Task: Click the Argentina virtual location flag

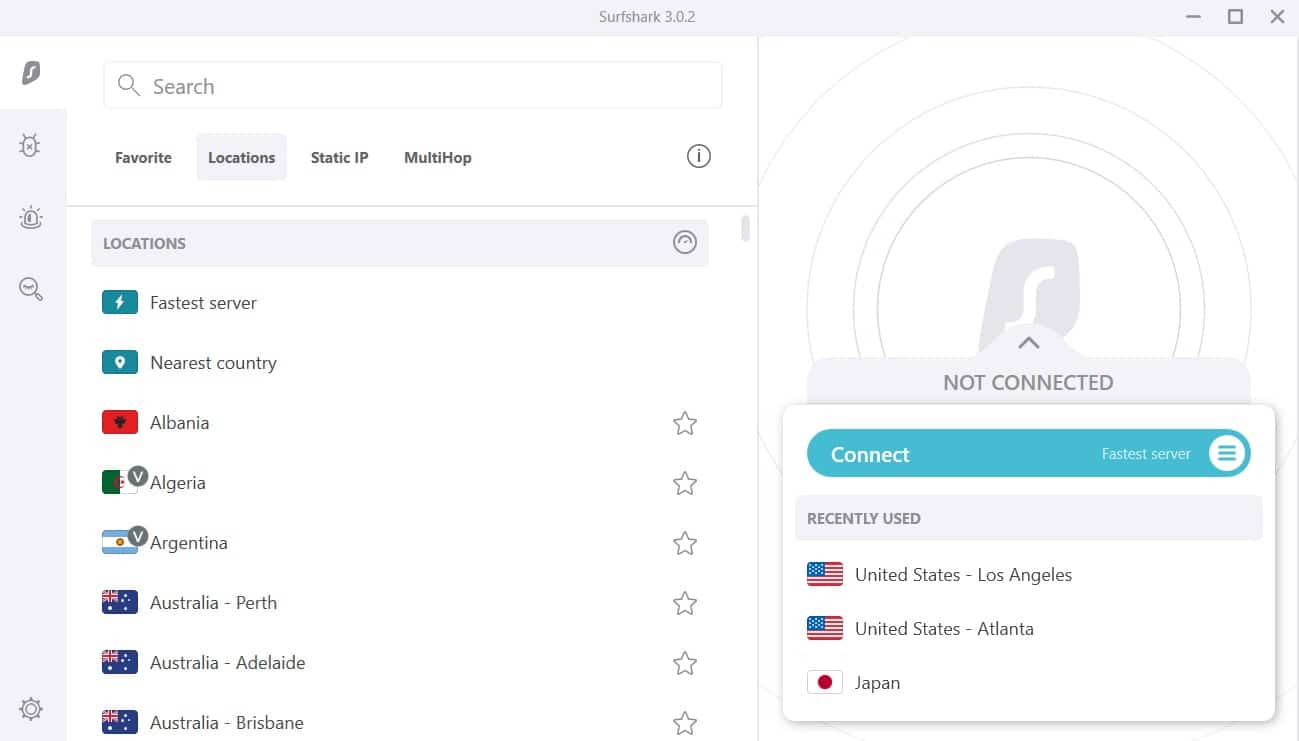Action: click(120, 542)
